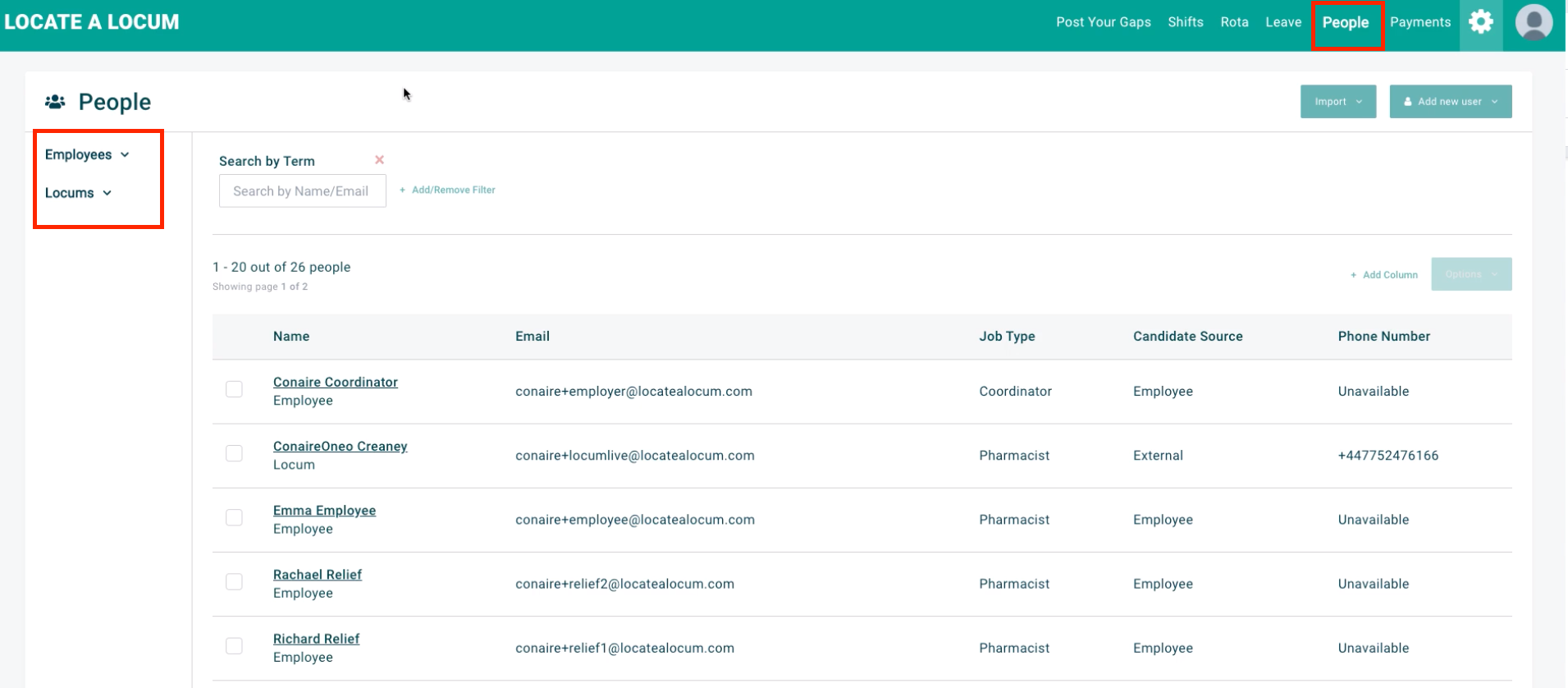
Task: Click the Candidate Source column header
Action: (x=1188, y=337)
